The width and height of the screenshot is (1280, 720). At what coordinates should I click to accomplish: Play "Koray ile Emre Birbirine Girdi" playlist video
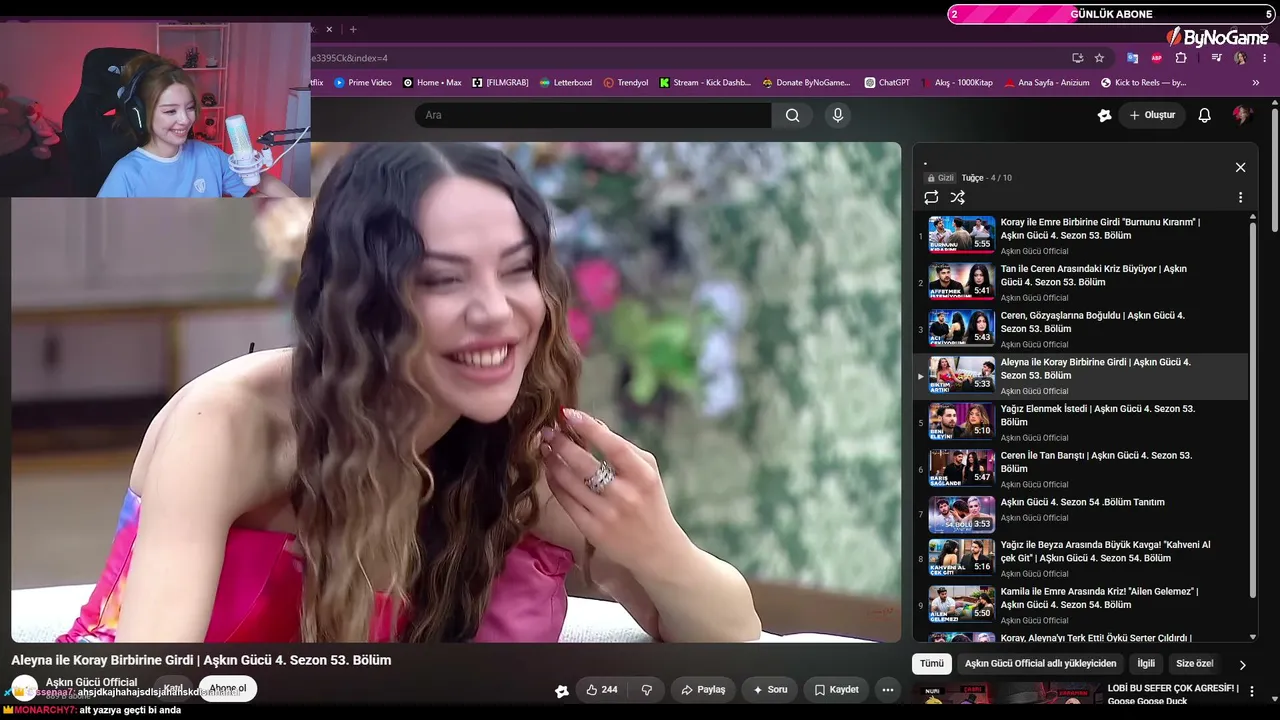(x=1082, y=236)
